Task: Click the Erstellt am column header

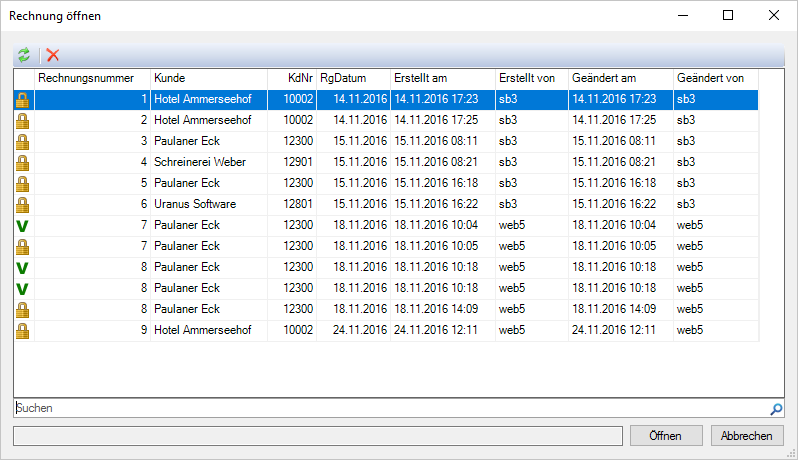Action: [442, 78]
